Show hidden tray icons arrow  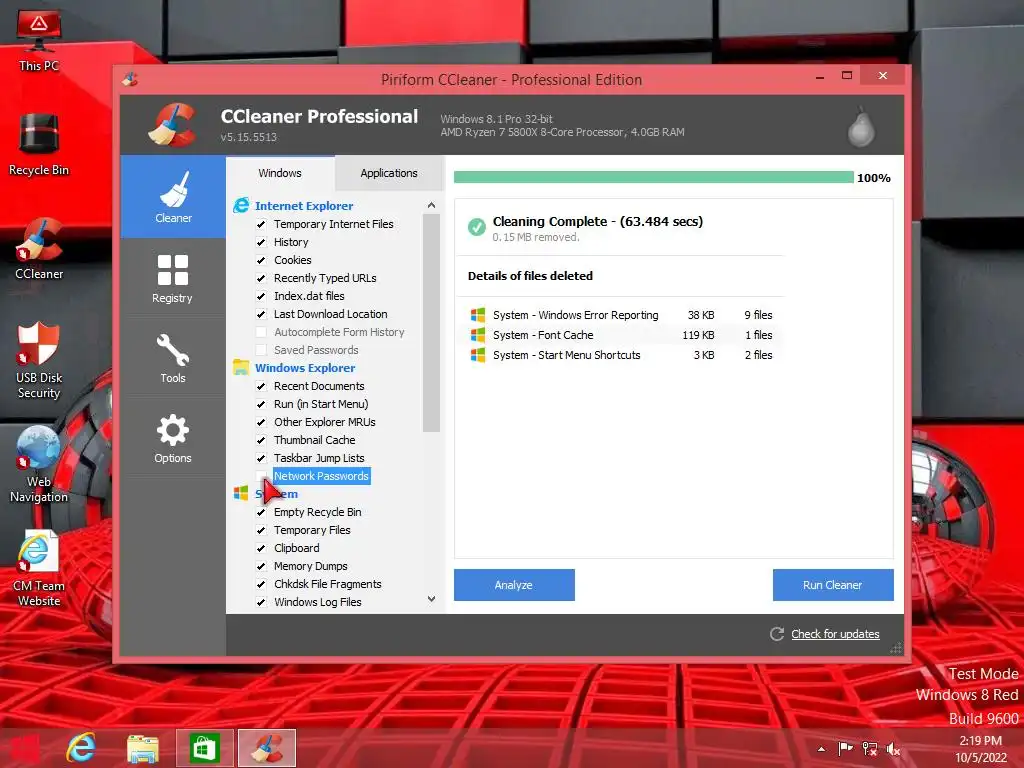pos(821,749)
